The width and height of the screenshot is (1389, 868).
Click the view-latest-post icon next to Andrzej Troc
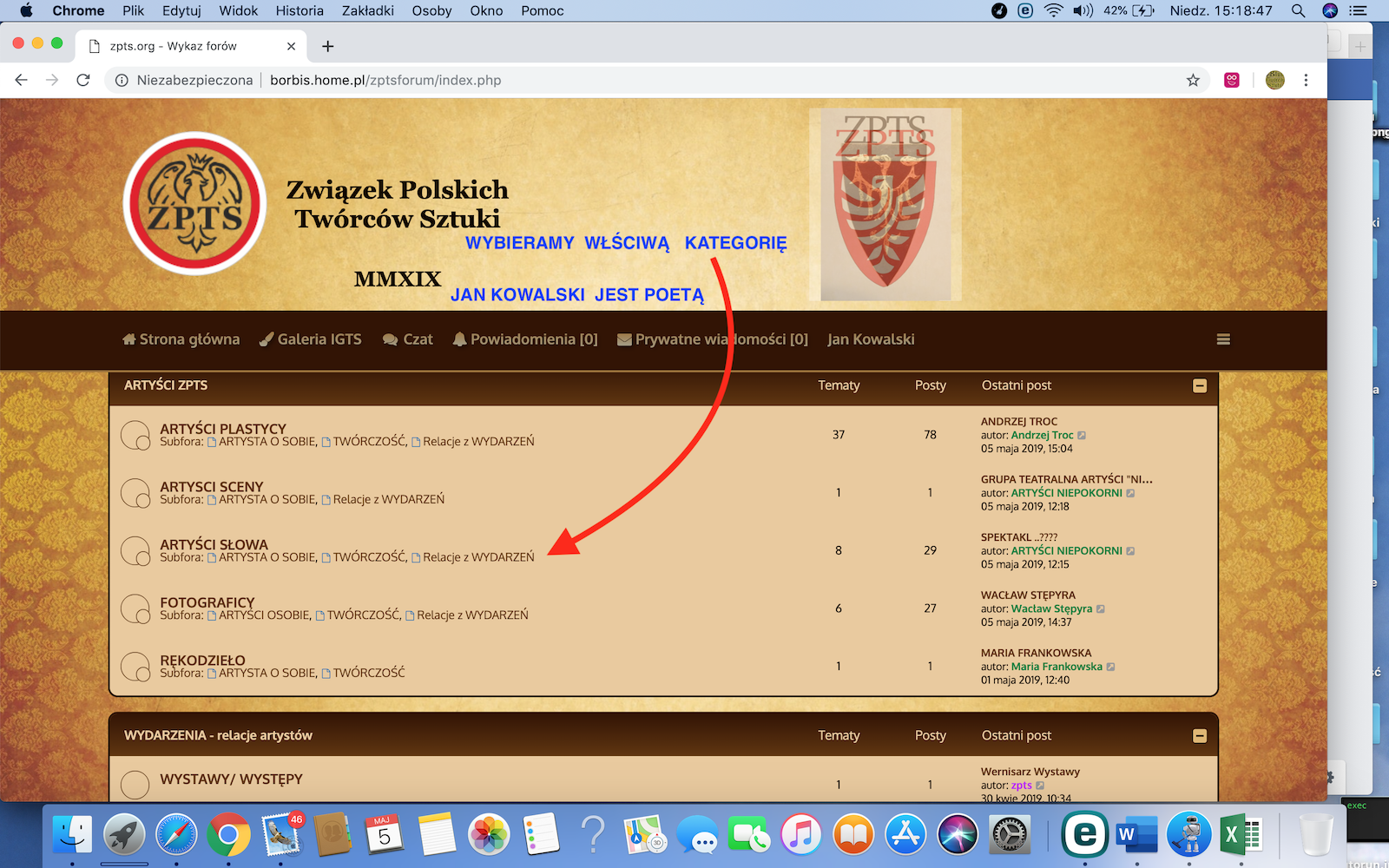(1082, 436)
